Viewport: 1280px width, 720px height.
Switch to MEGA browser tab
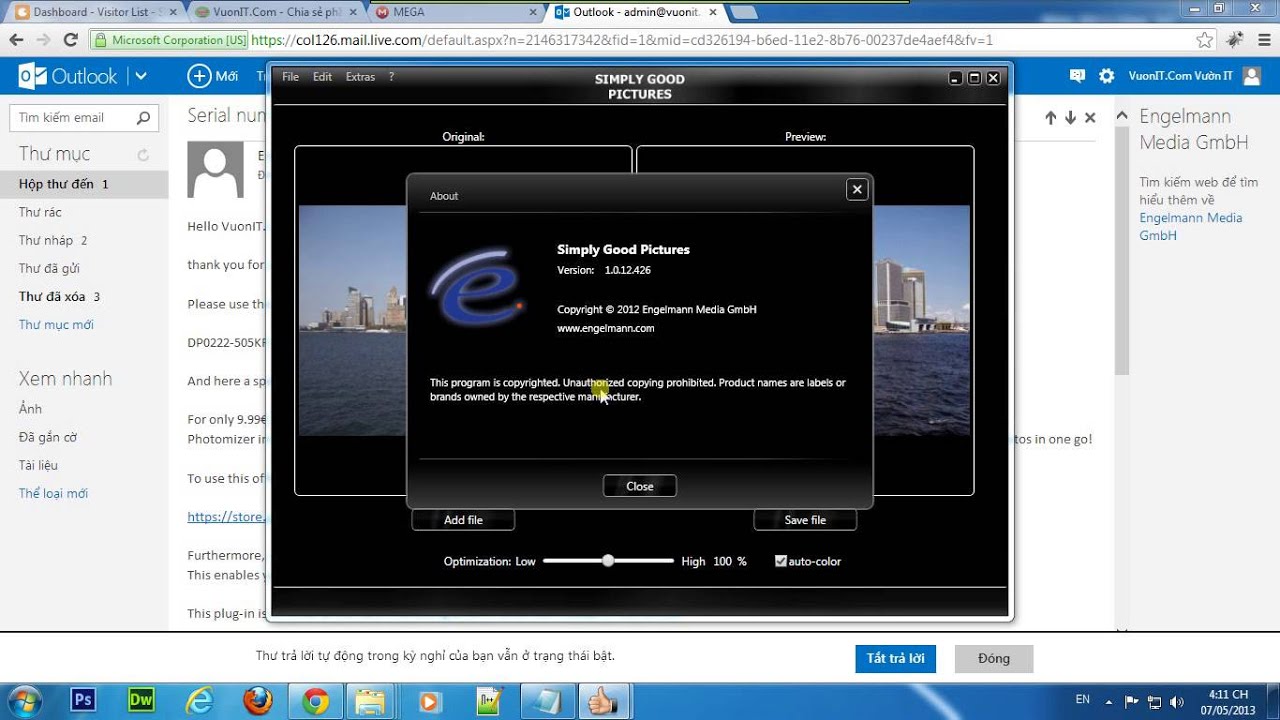point(455,12)
